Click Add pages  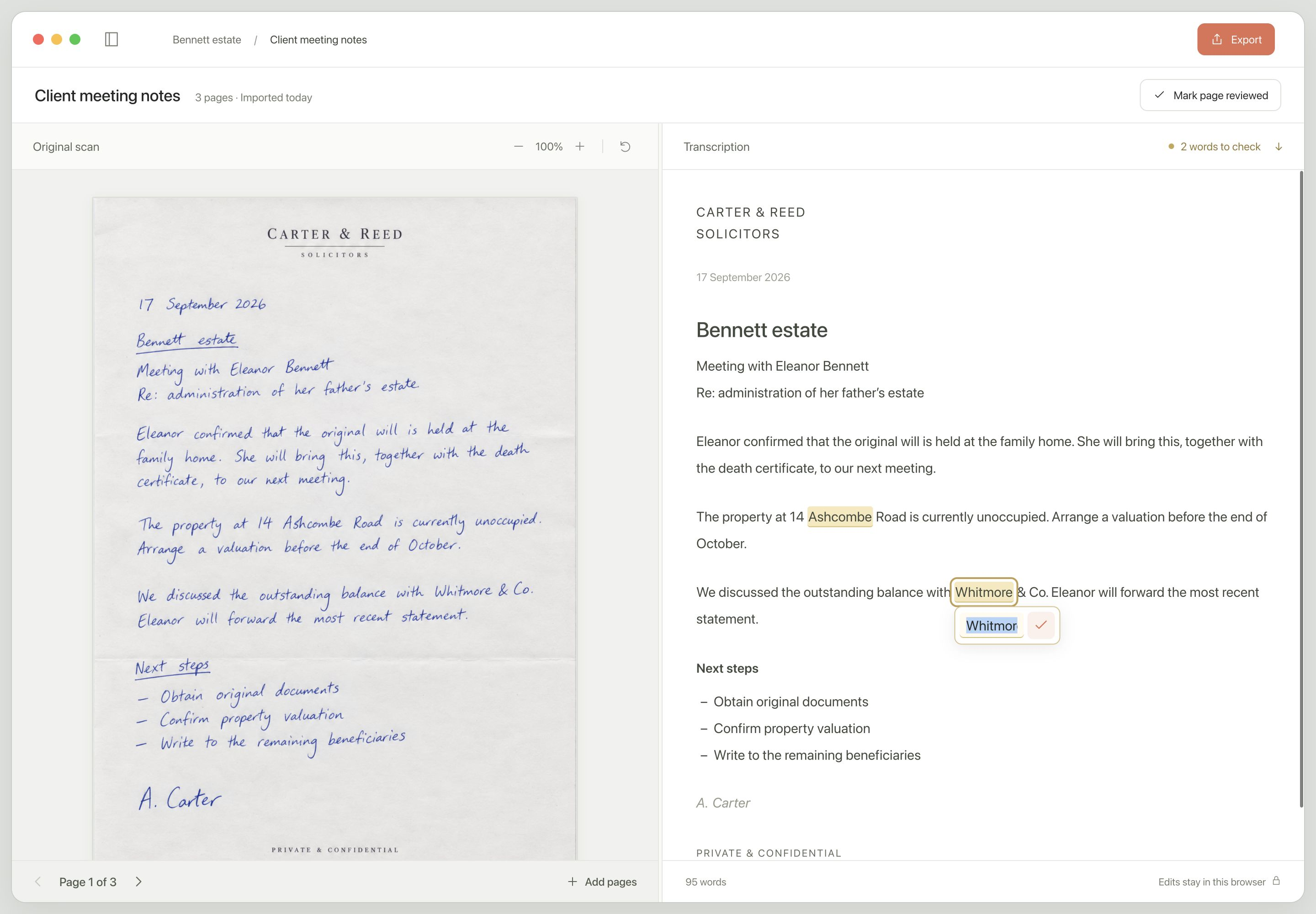[x=602, y=882]
